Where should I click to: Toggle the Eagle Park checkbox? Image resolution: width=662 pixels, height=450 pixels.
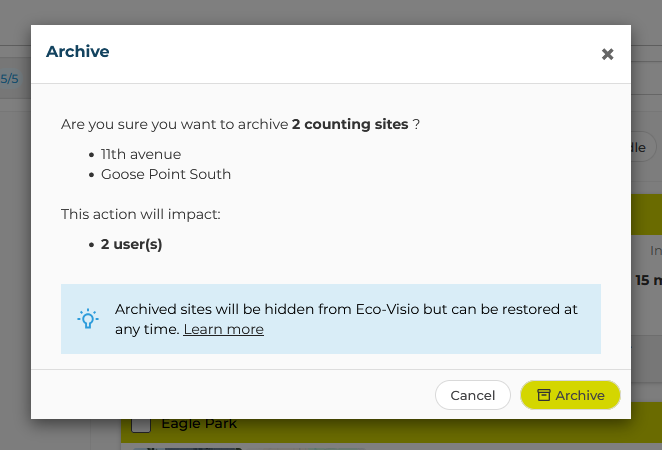[x=141, y=426]
